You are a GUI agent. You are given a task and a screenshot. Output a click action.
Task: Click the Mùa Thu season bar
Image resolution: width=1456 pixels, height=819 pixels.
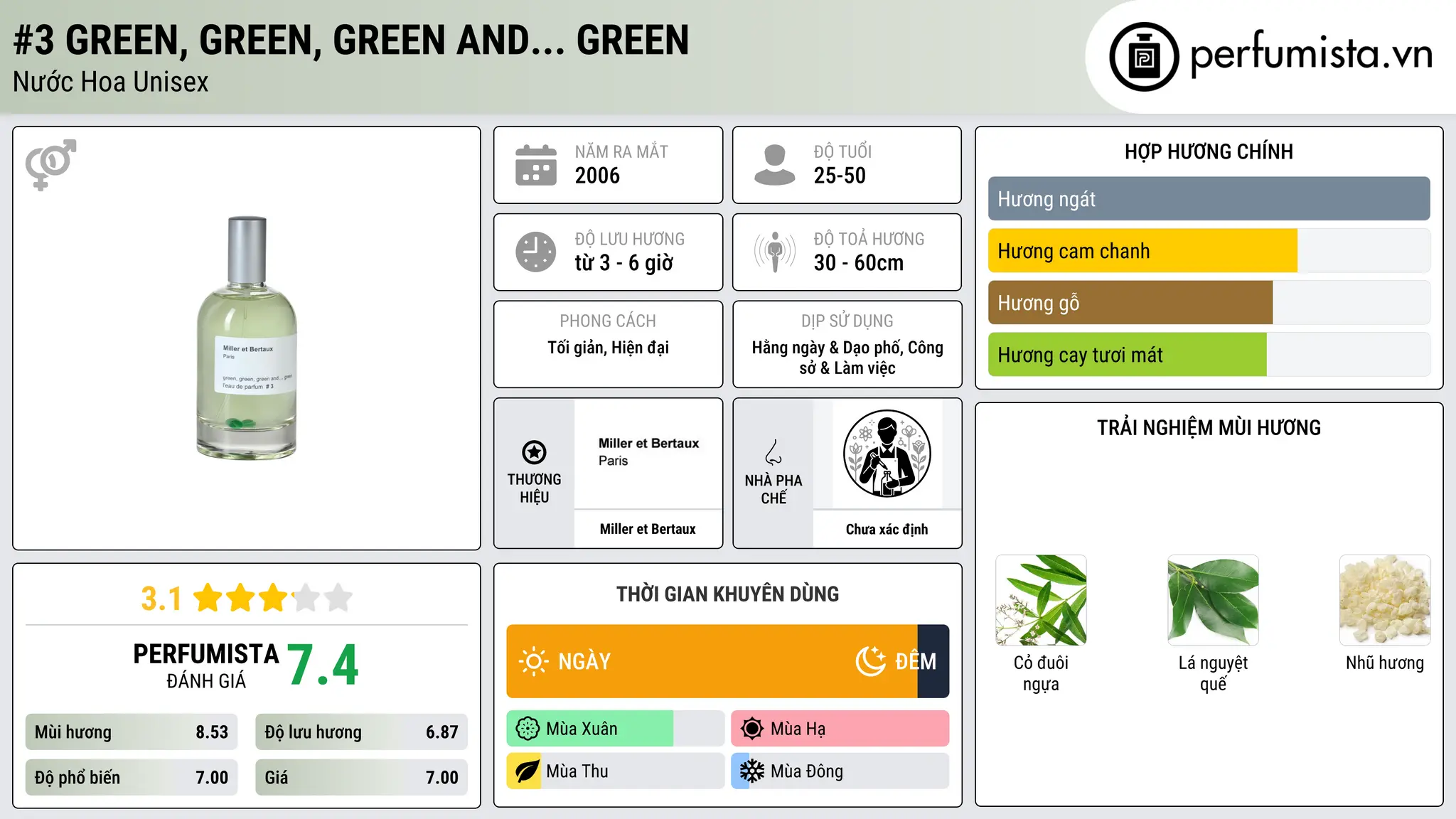point(616,771)
